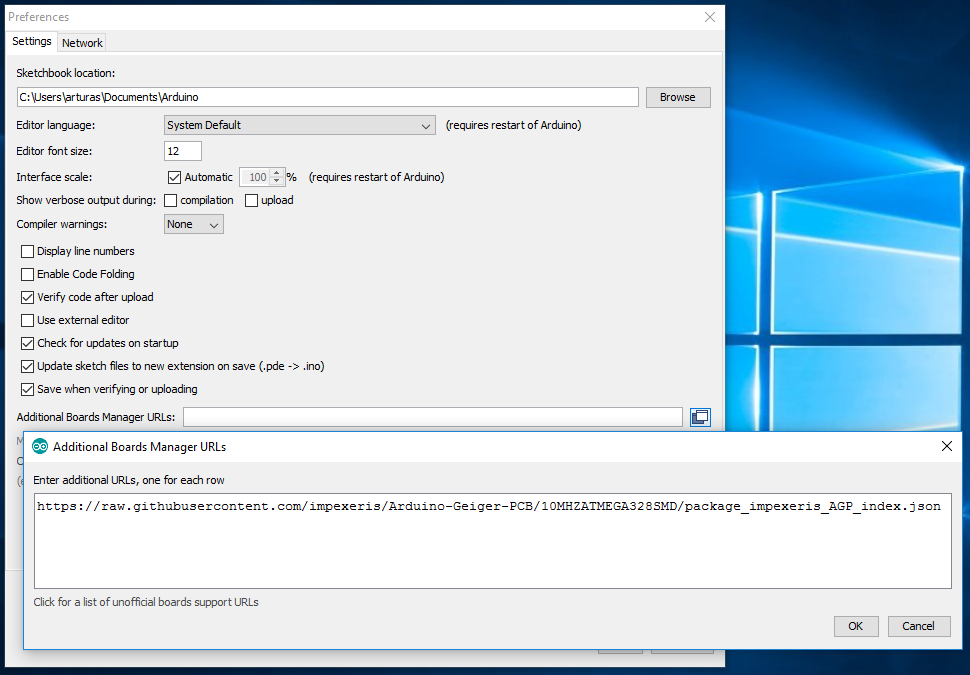Increase interface scale with the up arrow
This screenshot has height=675, width=970.
pyautogui.click(x=277, y=173)
